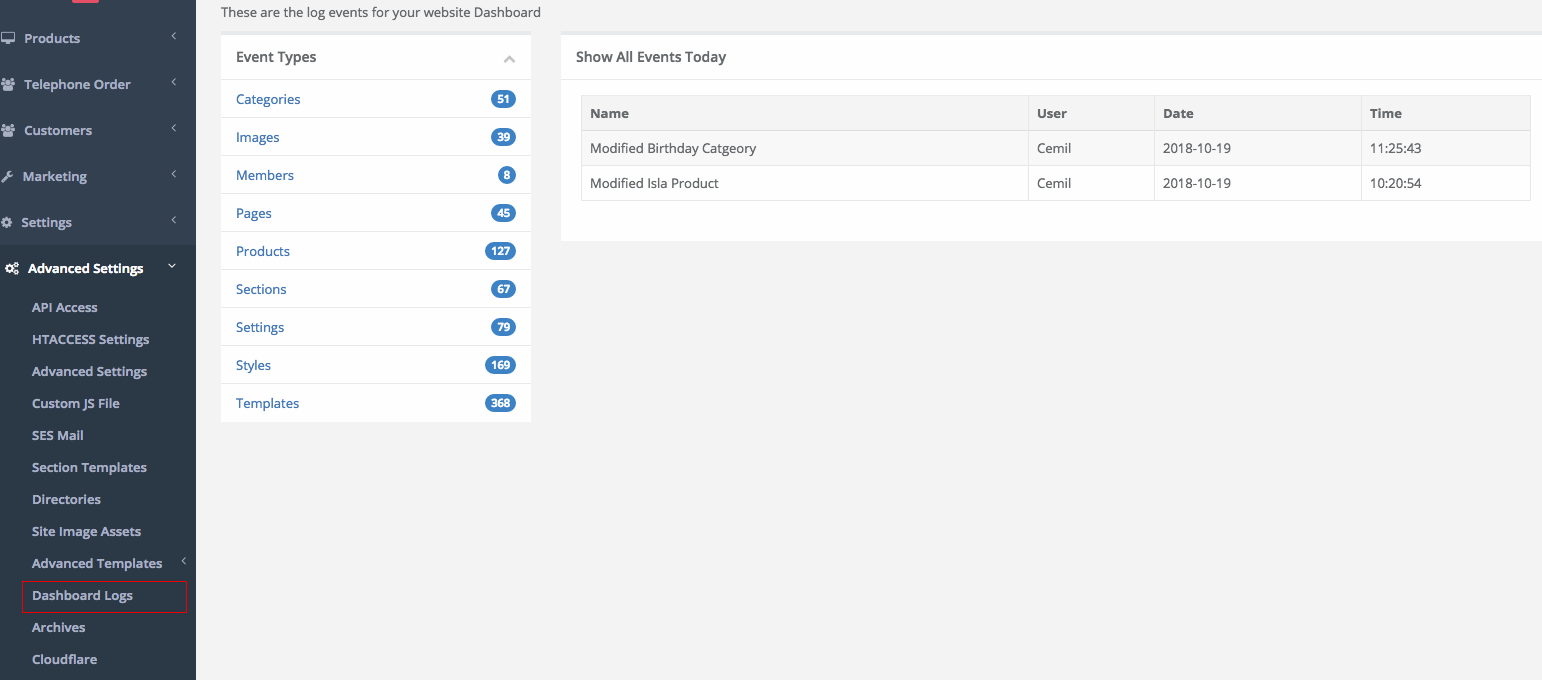Screen dimensions: 1542x680
Task: Show Templates event logs
Action: [267, 403]
